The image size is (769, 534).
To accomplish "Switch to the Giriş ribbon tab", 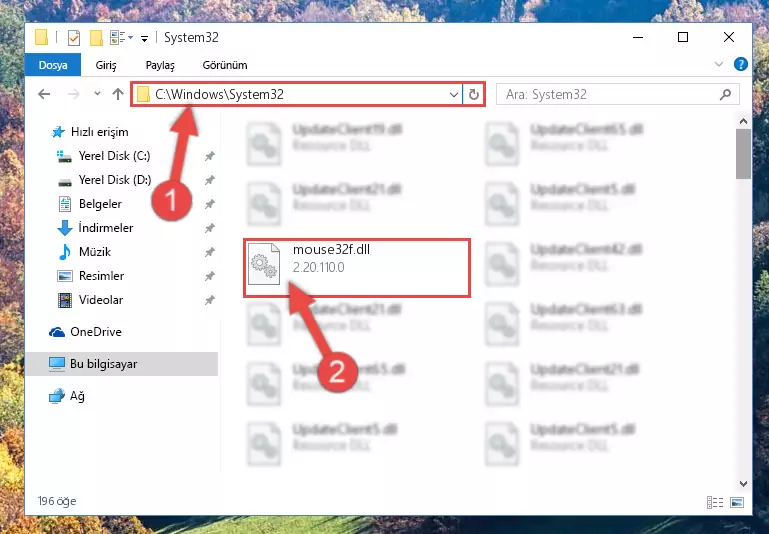I will [106, 65].
